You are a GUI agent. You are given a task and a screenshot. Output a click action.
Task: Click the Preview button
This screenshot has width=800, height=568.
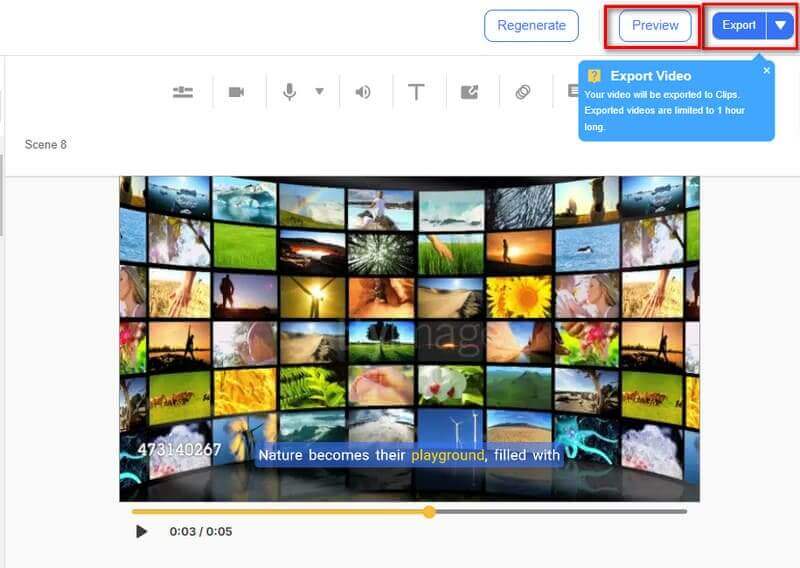[x=655, y=26]
